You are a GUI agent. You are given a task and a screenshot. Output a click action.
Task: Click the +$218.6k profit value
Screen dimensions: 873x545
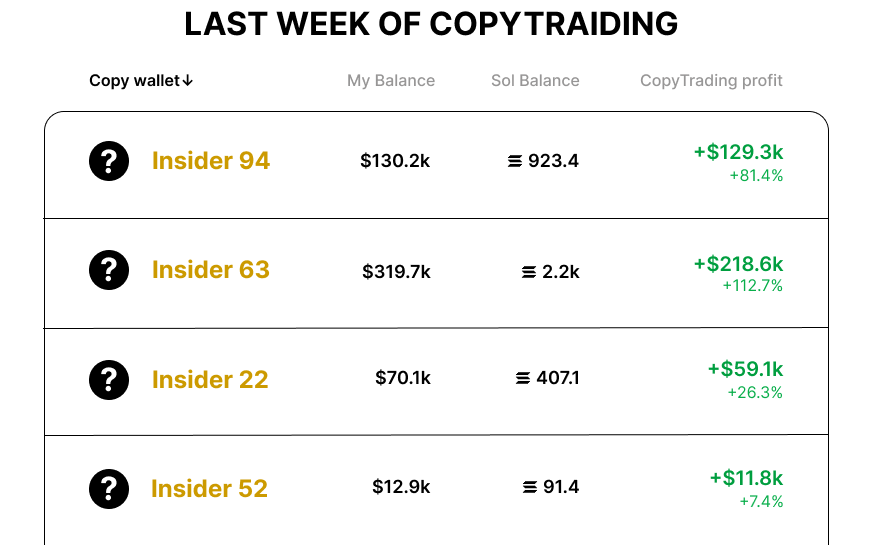738,264
